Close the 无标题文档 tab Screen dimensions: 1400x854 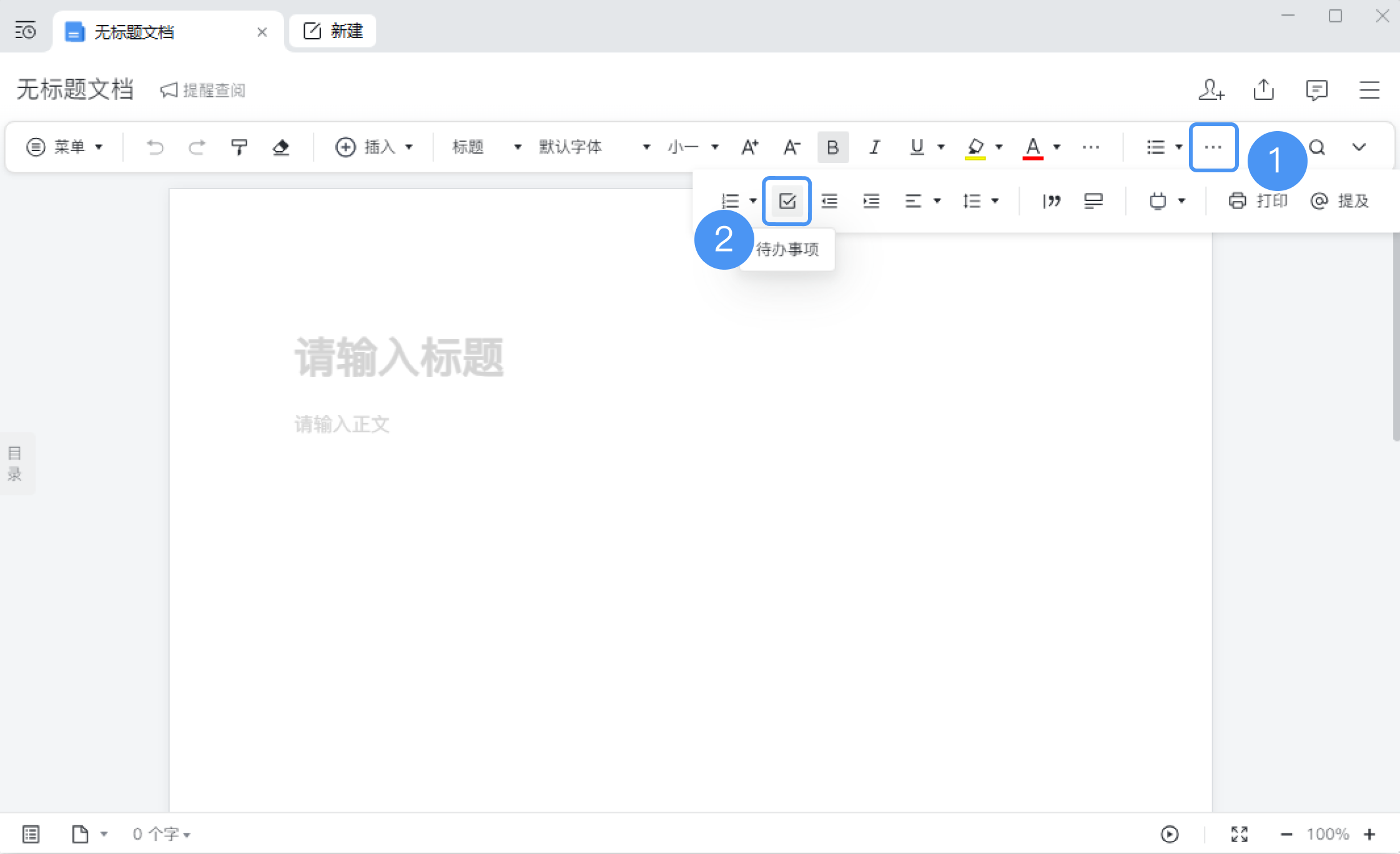pyautogui.click(x=262, y=32)
